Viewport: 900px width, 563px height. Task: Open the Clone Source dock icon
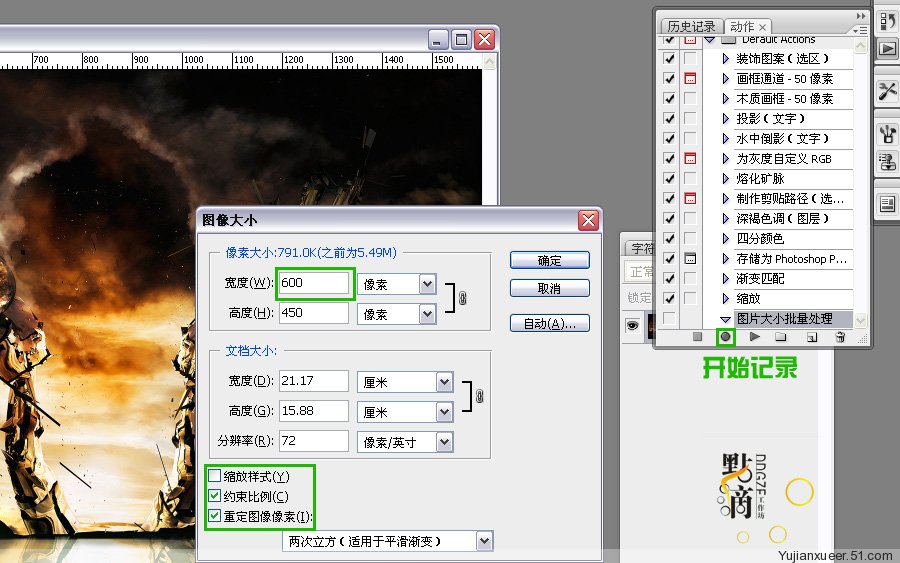(887, 161)
